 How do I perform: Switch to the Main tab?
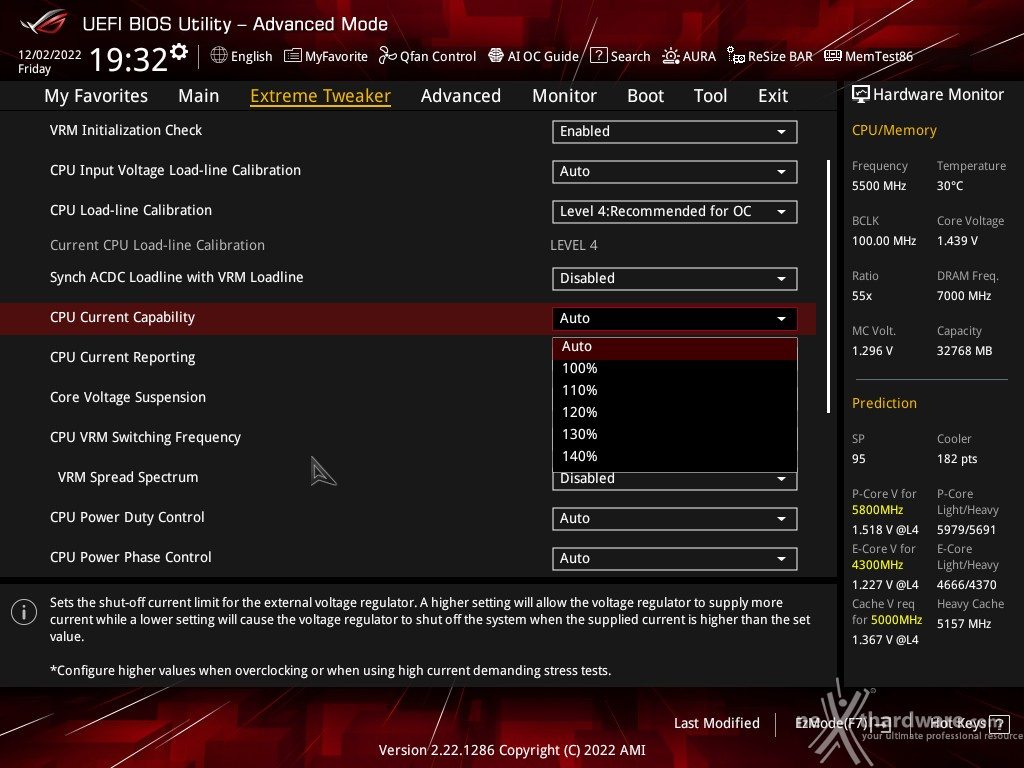(199, 96)
